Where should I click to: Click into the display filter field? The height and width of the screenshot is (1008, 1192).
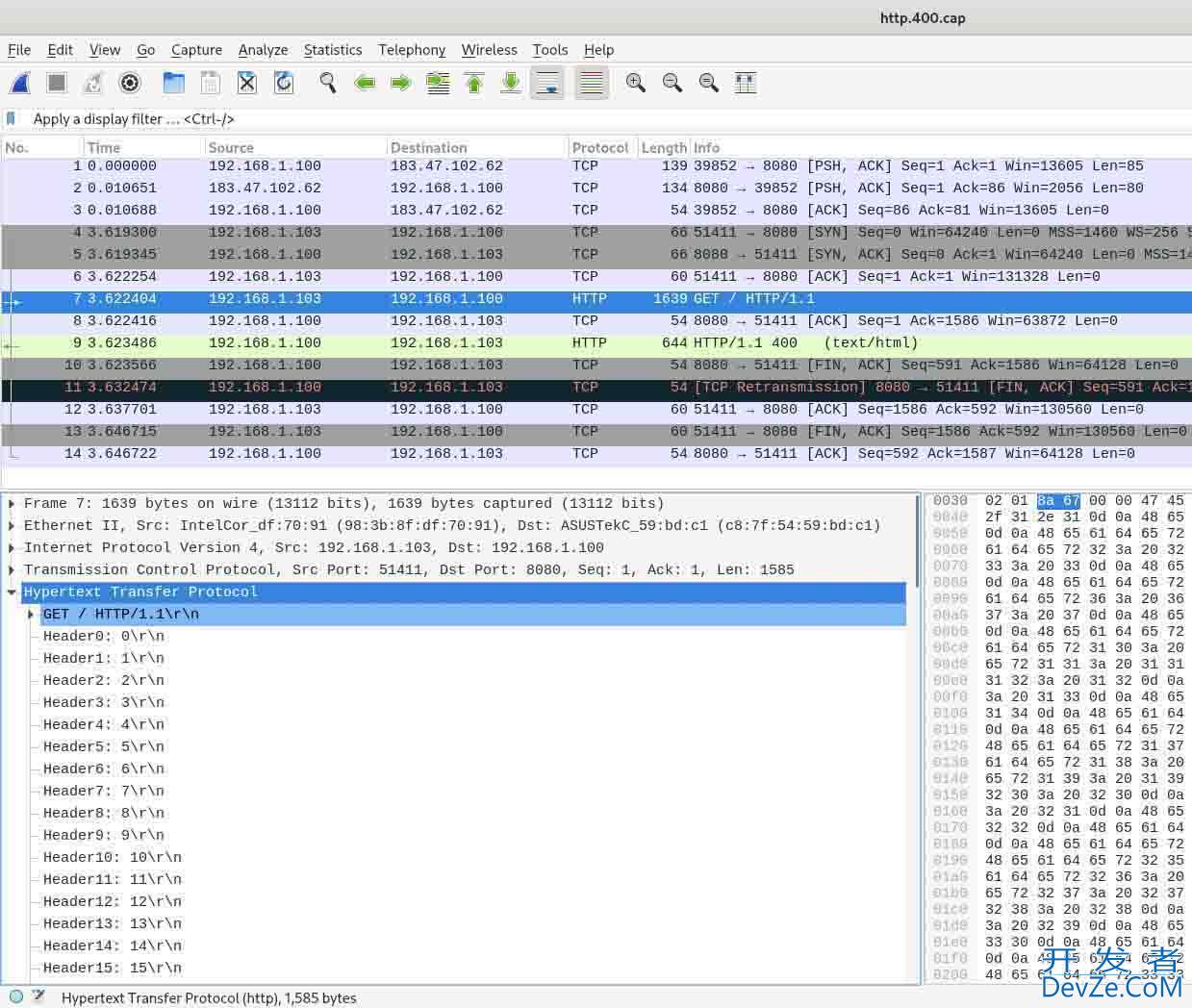click(x=606, y=119)
